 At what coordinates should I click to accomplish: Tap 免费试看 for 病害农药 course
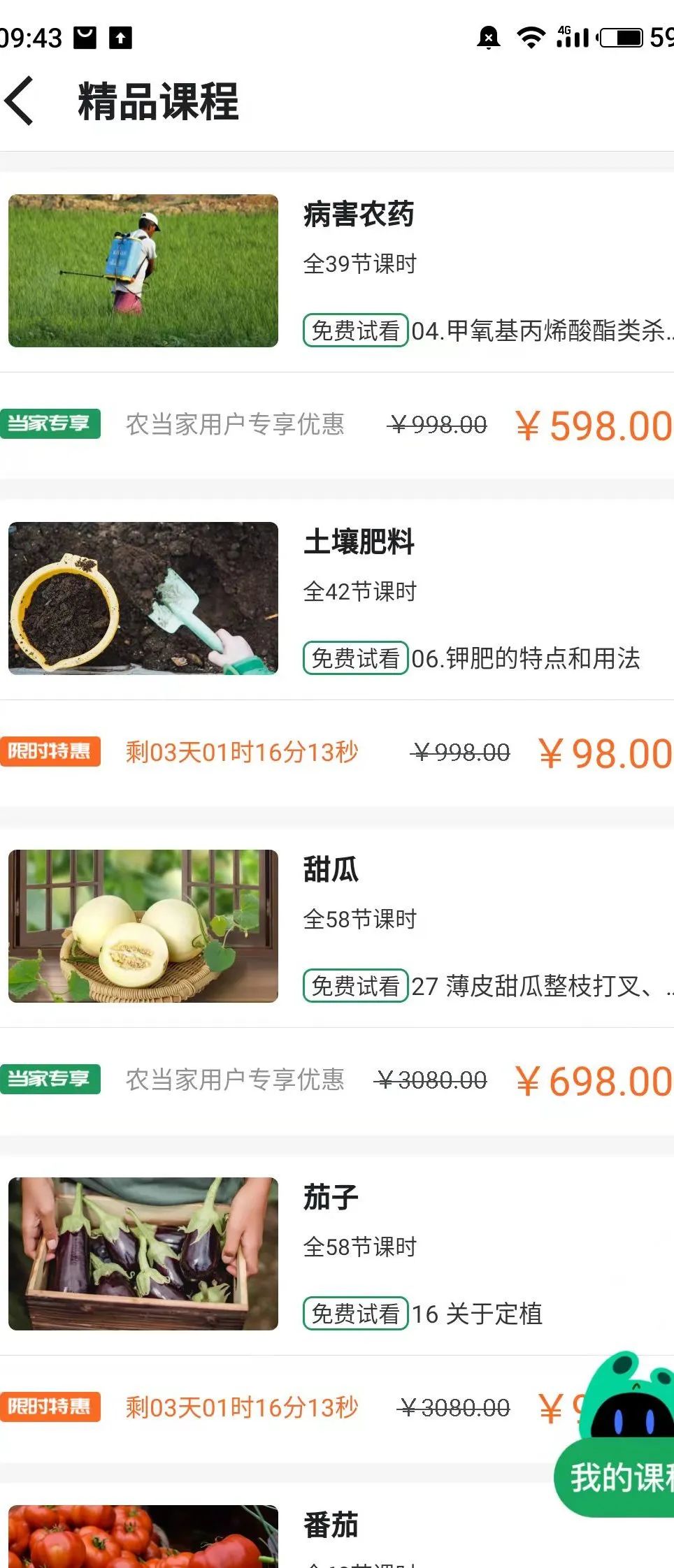click(x=355, y=331)
